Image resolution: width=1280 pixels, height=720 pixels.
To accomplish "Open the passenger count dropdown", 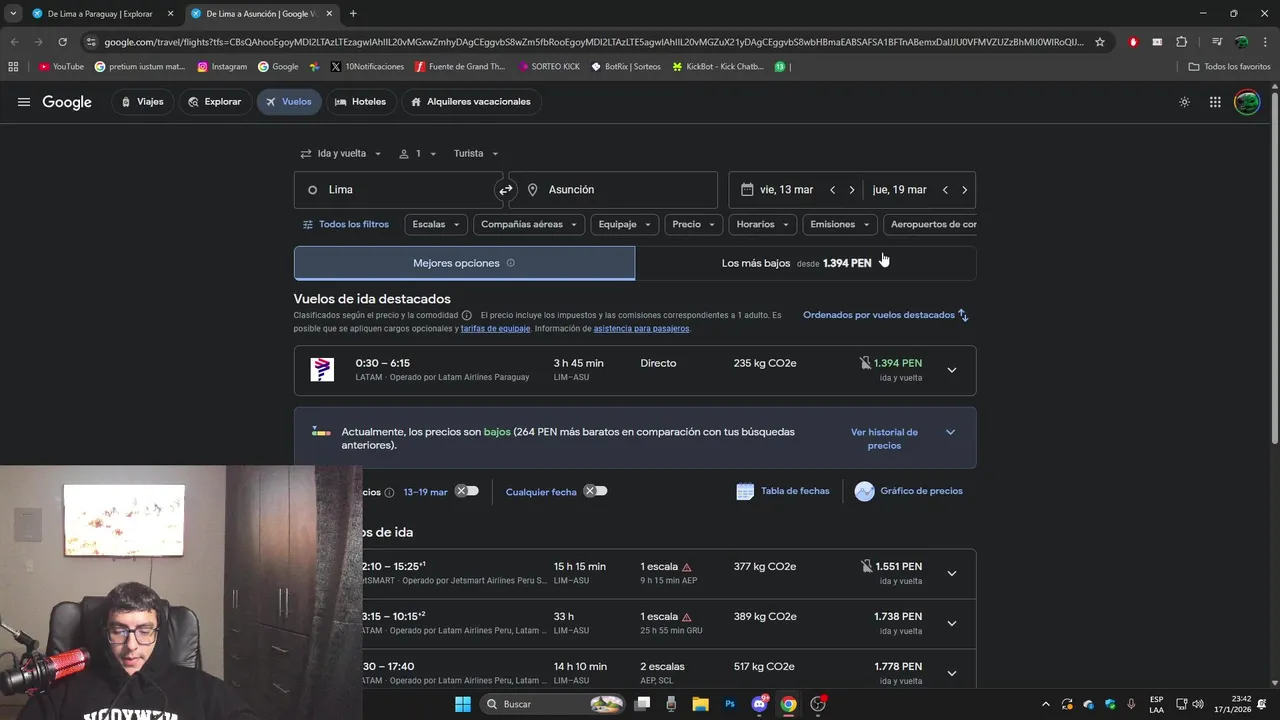I will click(x=417, y=154).
